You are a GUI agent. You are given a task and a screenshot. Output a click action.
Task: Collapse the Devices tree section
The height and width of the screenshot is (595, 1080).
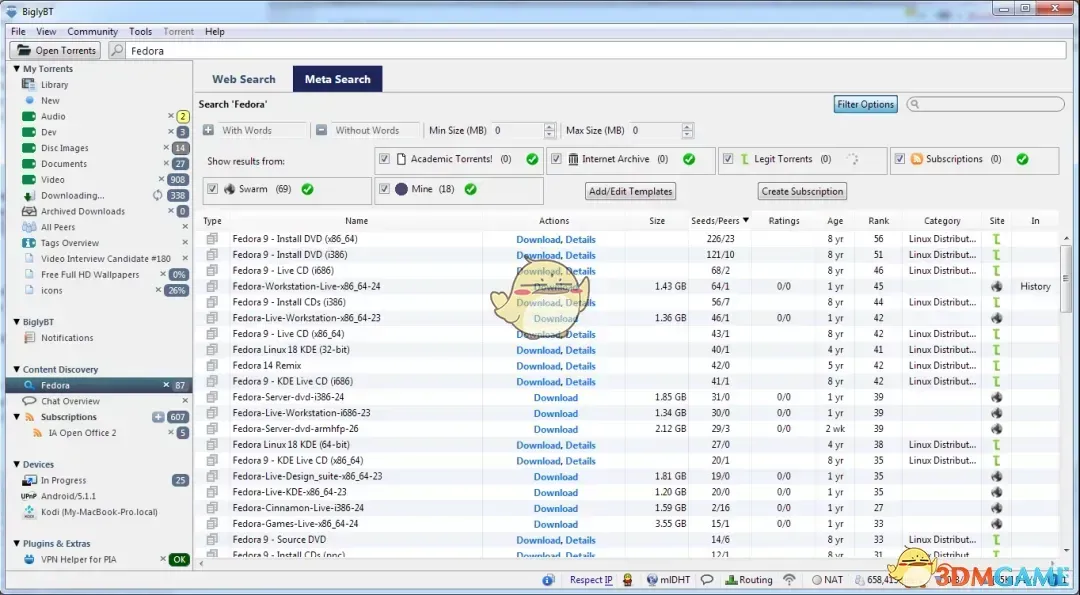tap(17, 464)
